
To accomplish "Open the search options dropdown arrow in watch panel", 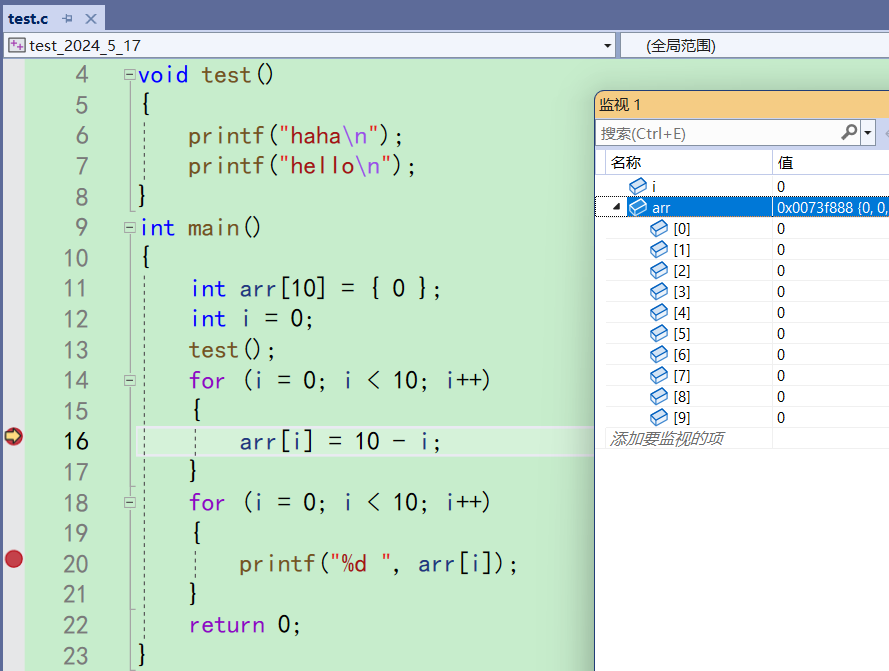I will coord(867,133).
